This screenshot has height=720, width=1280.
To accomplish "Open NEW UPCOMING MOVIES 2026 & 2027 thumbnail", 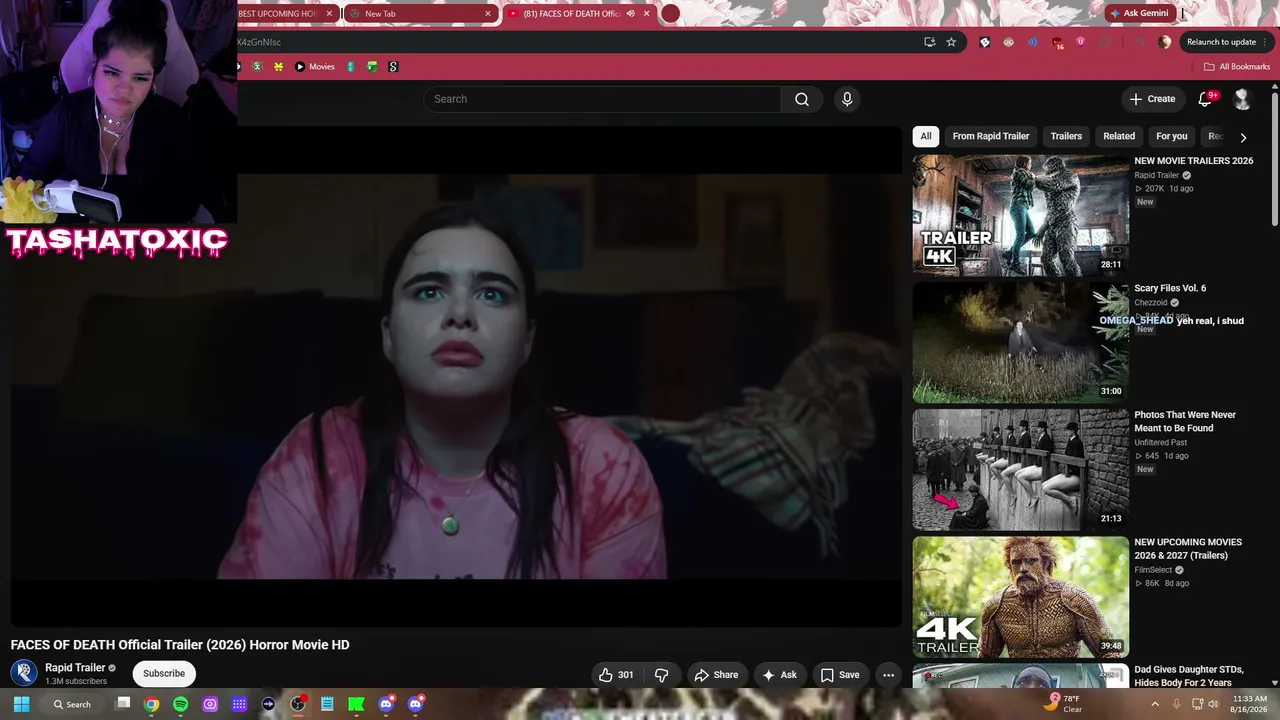I will pyautogui.click(x=1020, y=597).
